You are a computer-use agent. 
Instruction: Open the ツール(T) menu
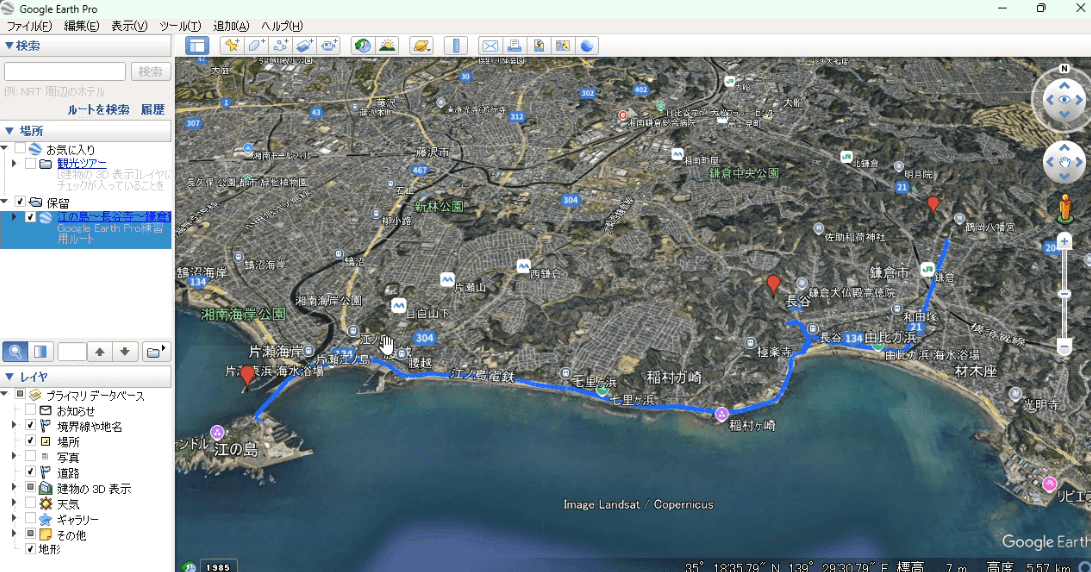click(180, 25)
